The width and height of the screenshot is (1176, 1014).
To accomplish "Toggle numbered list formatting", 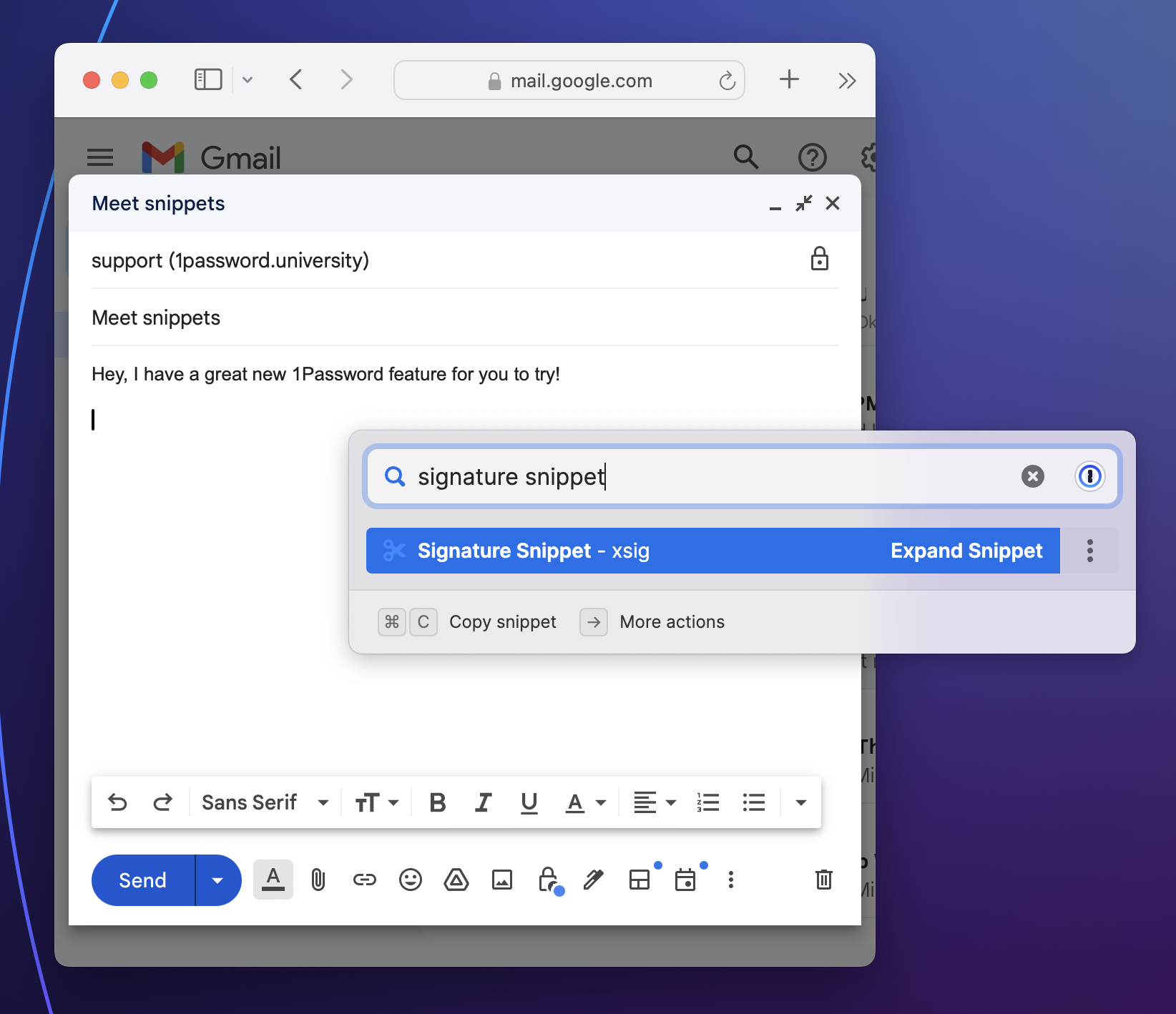I will coord(708,802).
